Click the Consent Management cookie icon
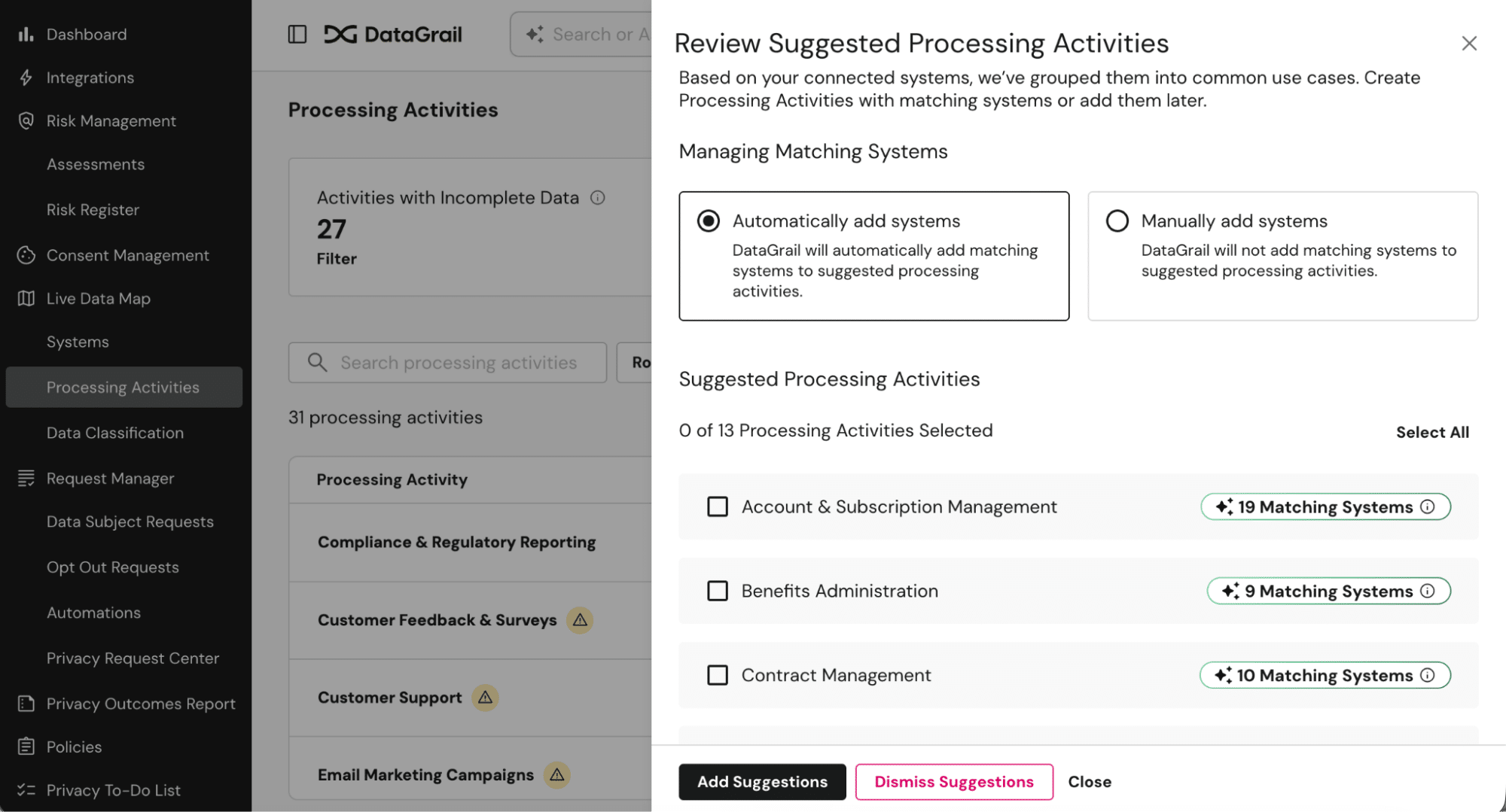Screen dimensions: 1506x812 [x=26, y=255]
